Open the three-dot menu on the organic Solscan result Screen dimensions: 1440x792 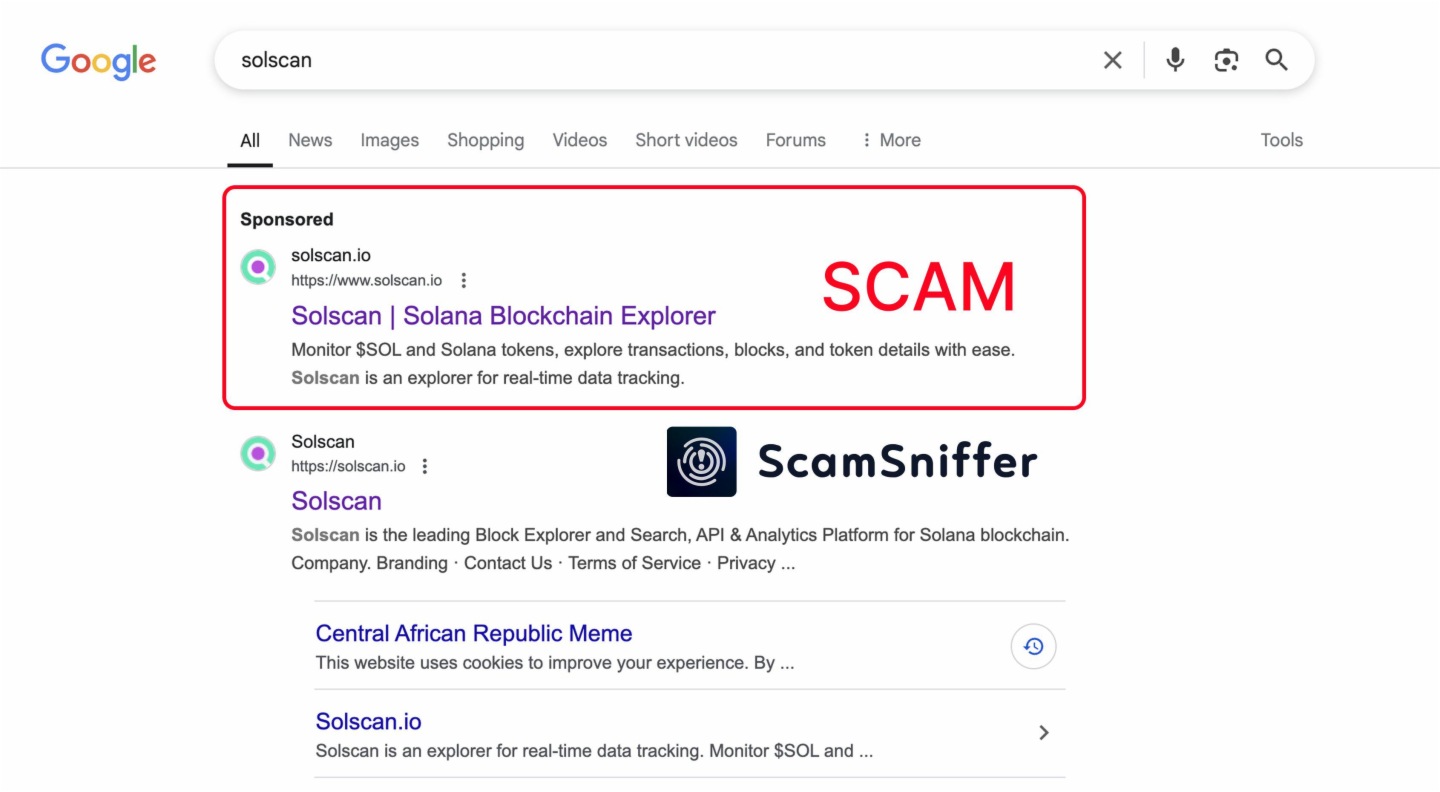pos(425,466)
